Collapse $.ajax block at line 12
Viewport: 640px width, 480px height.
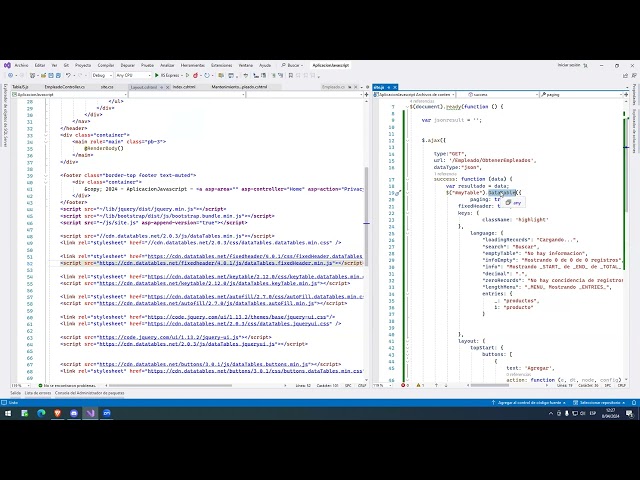[407, 140]
